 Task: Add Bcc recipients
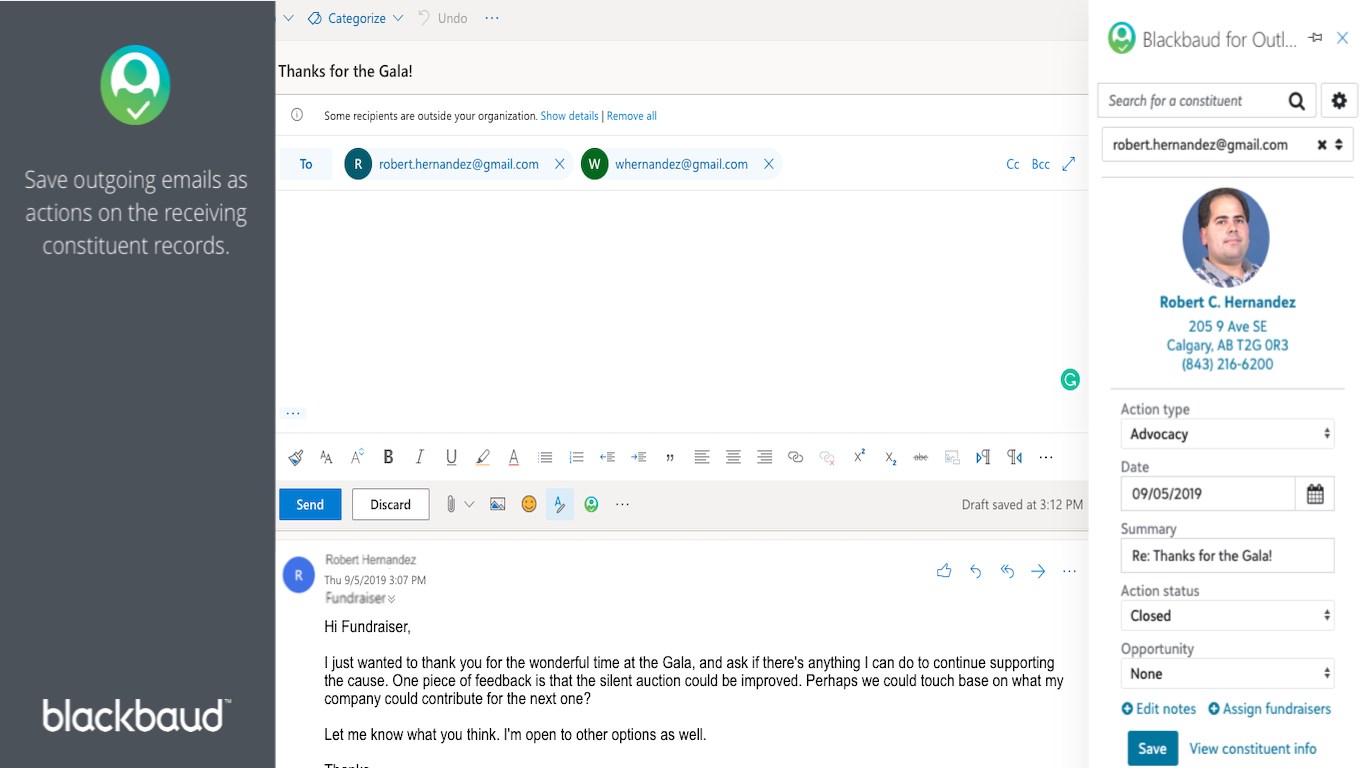click(1041, 164)
